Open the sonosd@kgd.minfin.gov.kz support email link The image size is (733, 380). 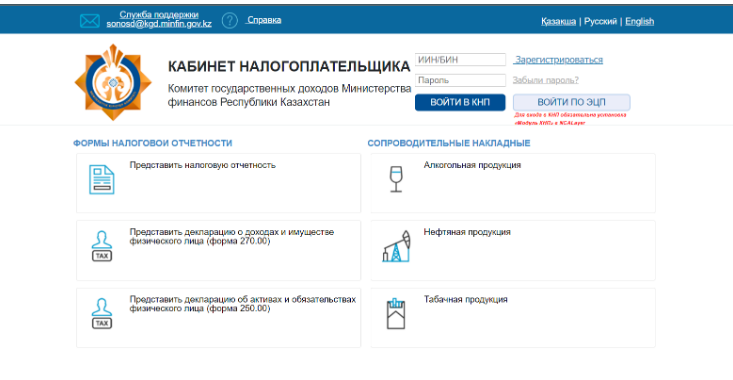click(x=159, y=24)
